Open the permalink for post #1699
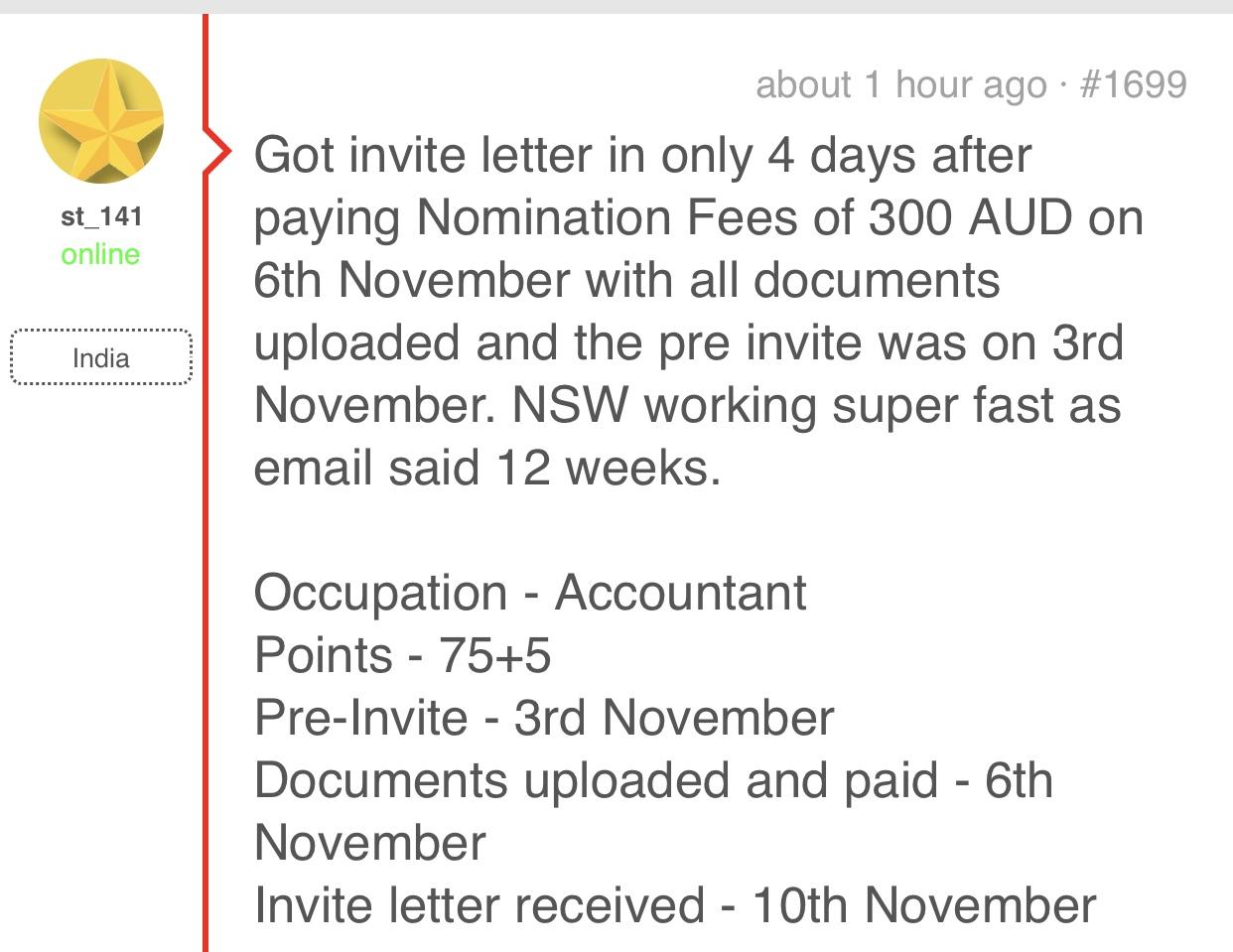 click(1133, 84)
